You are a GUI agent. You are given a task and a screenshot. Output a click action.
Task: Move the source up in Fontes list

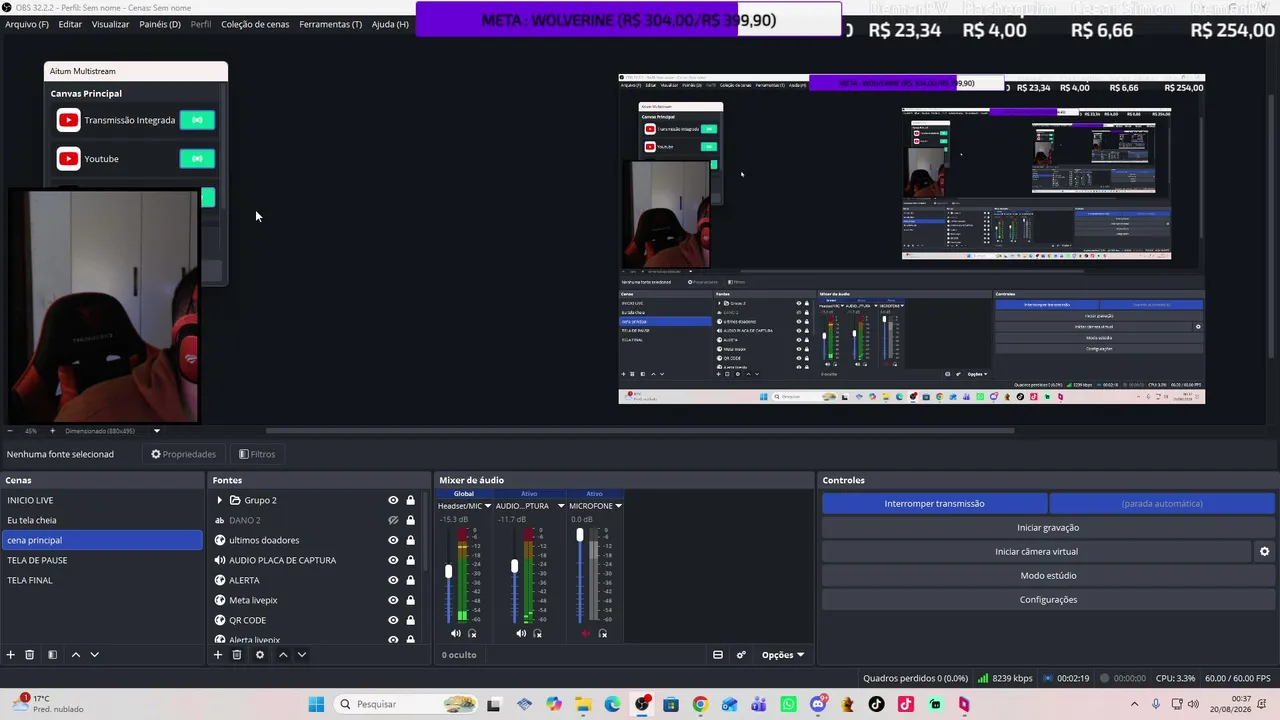pos(283,655)
